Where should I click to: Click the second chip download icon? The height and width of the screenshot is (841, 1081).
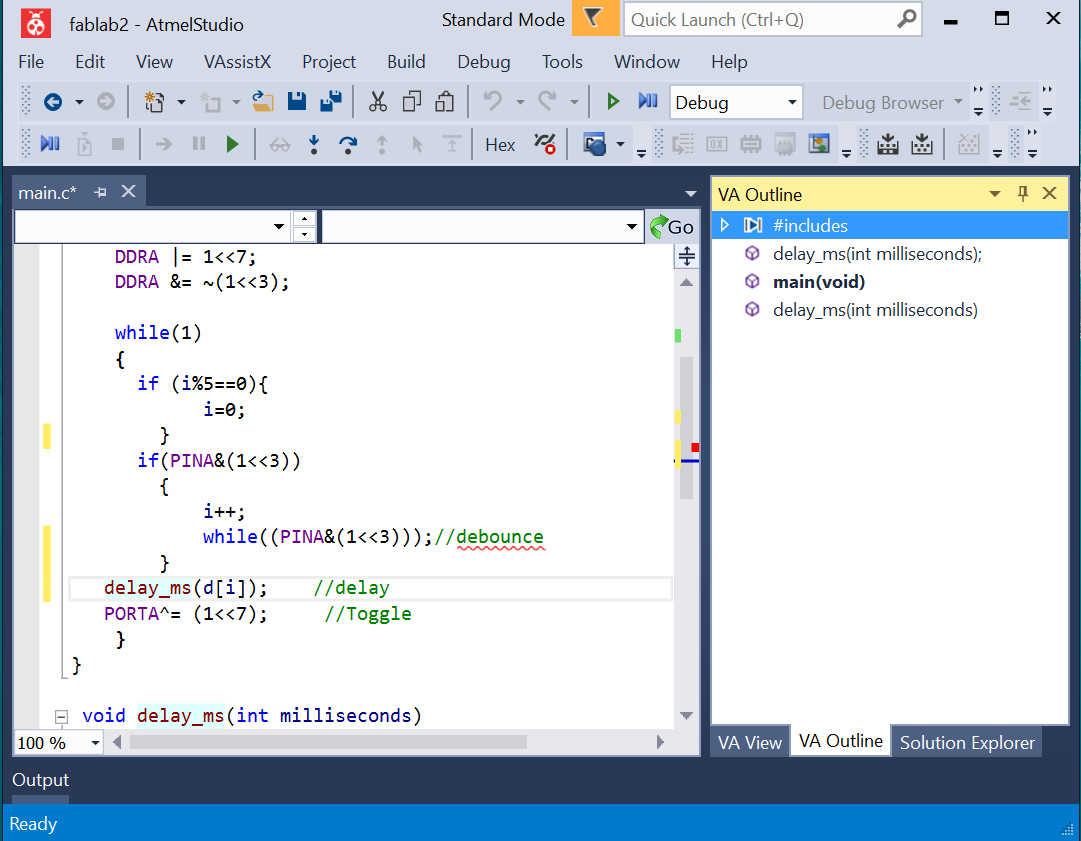coord(922,144)
